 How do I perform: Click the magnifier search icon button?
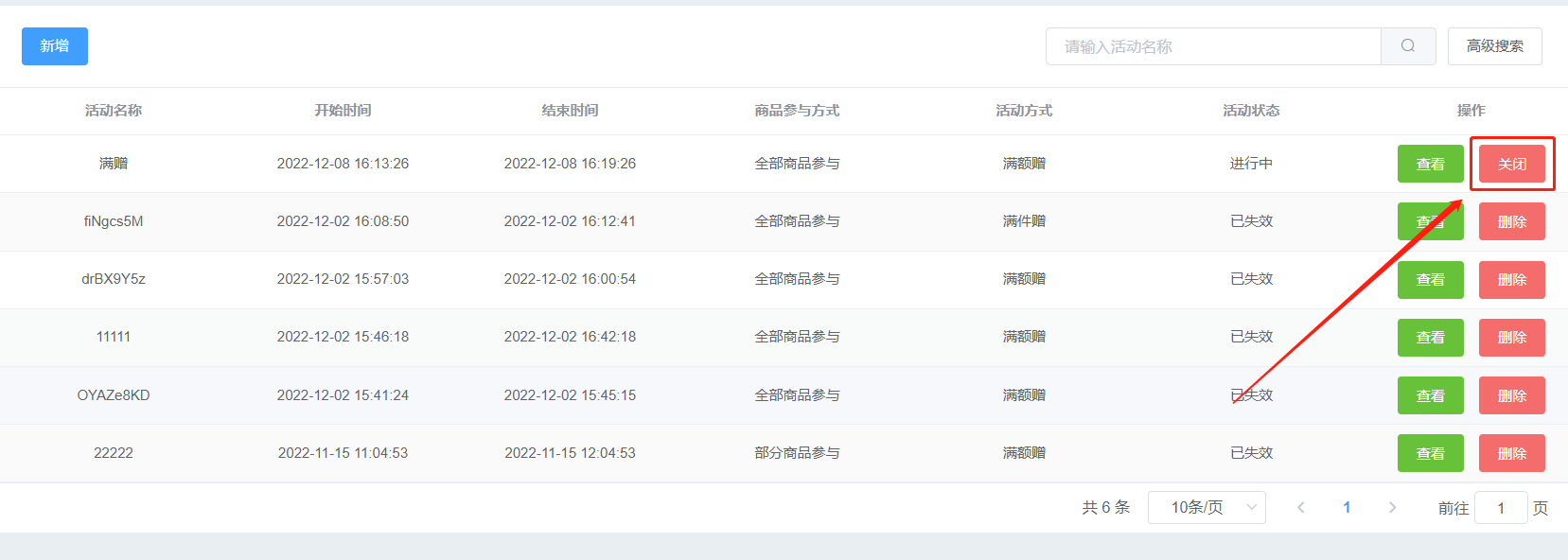coord(1408,46)
